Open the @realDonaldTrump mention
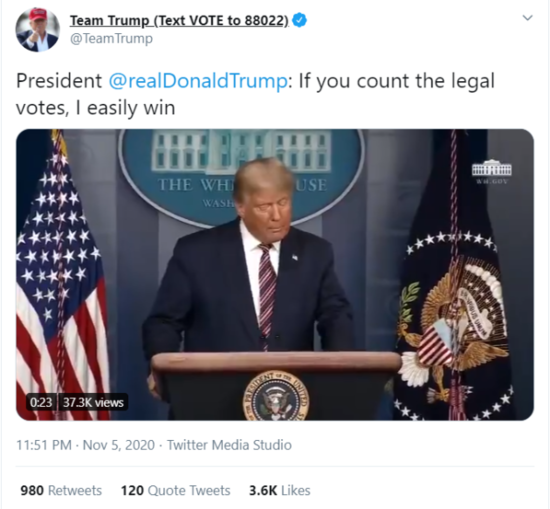550x509 pixels. point(198,81)
